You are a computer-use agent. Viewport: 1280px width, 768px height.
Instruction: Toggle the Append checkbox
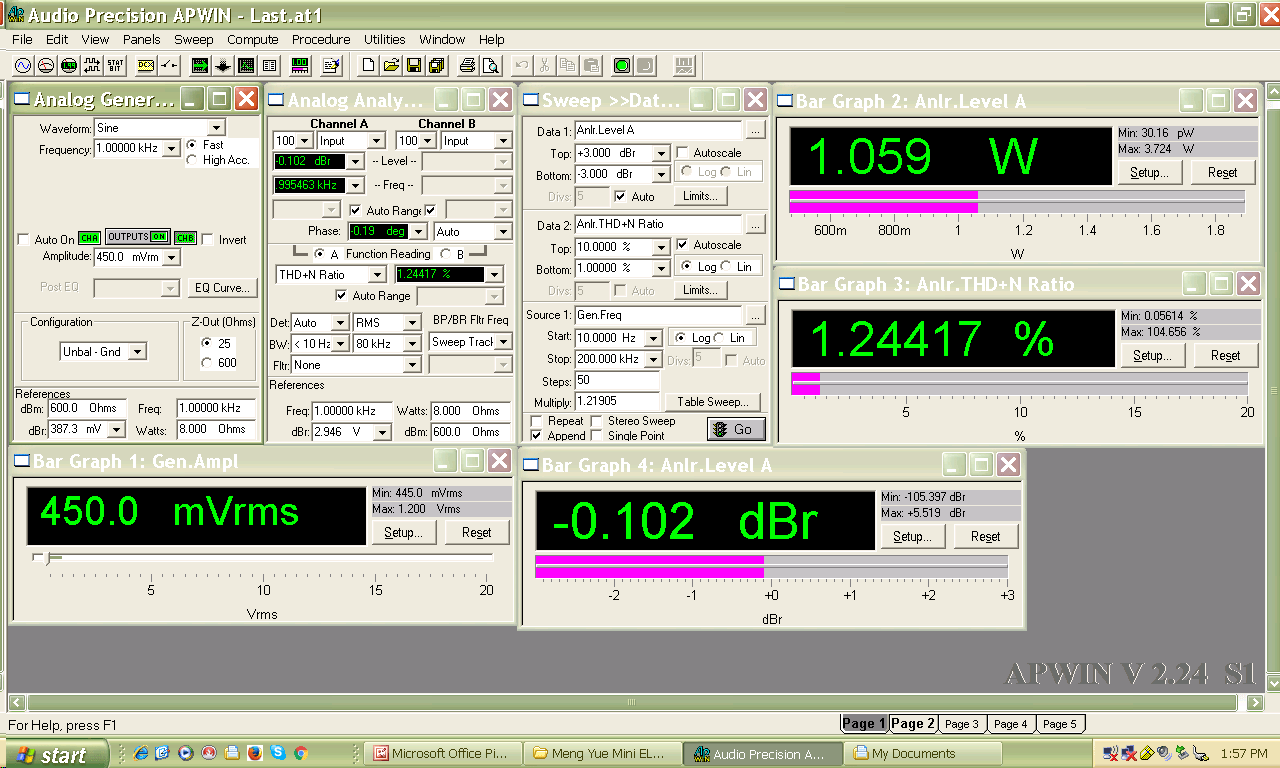coord(537,436)
